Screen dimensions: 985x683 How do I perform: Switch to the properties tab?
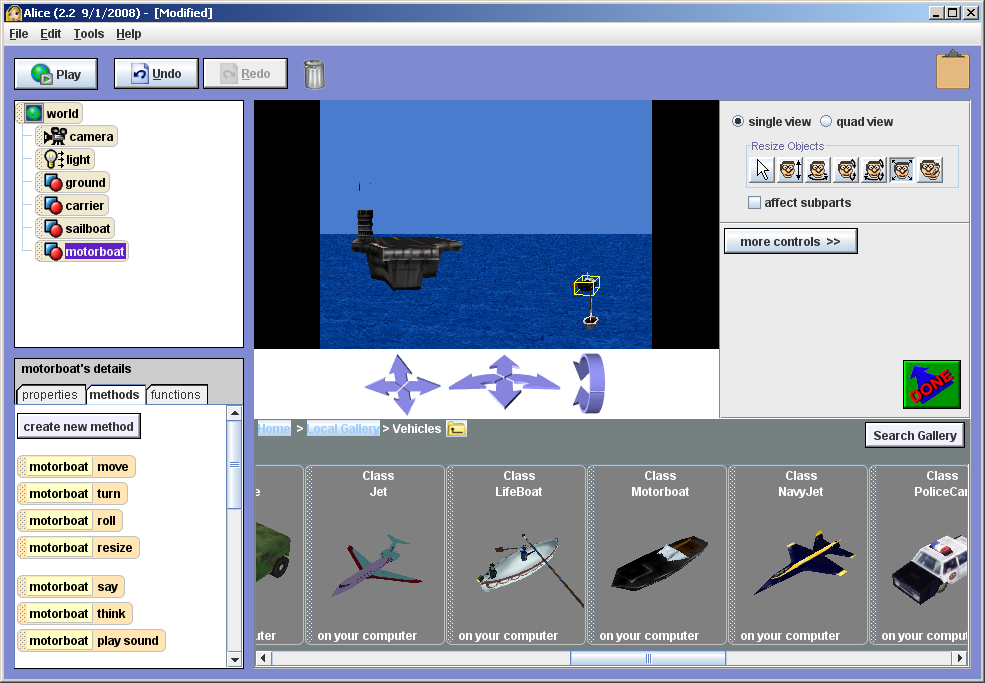[50, 395]
